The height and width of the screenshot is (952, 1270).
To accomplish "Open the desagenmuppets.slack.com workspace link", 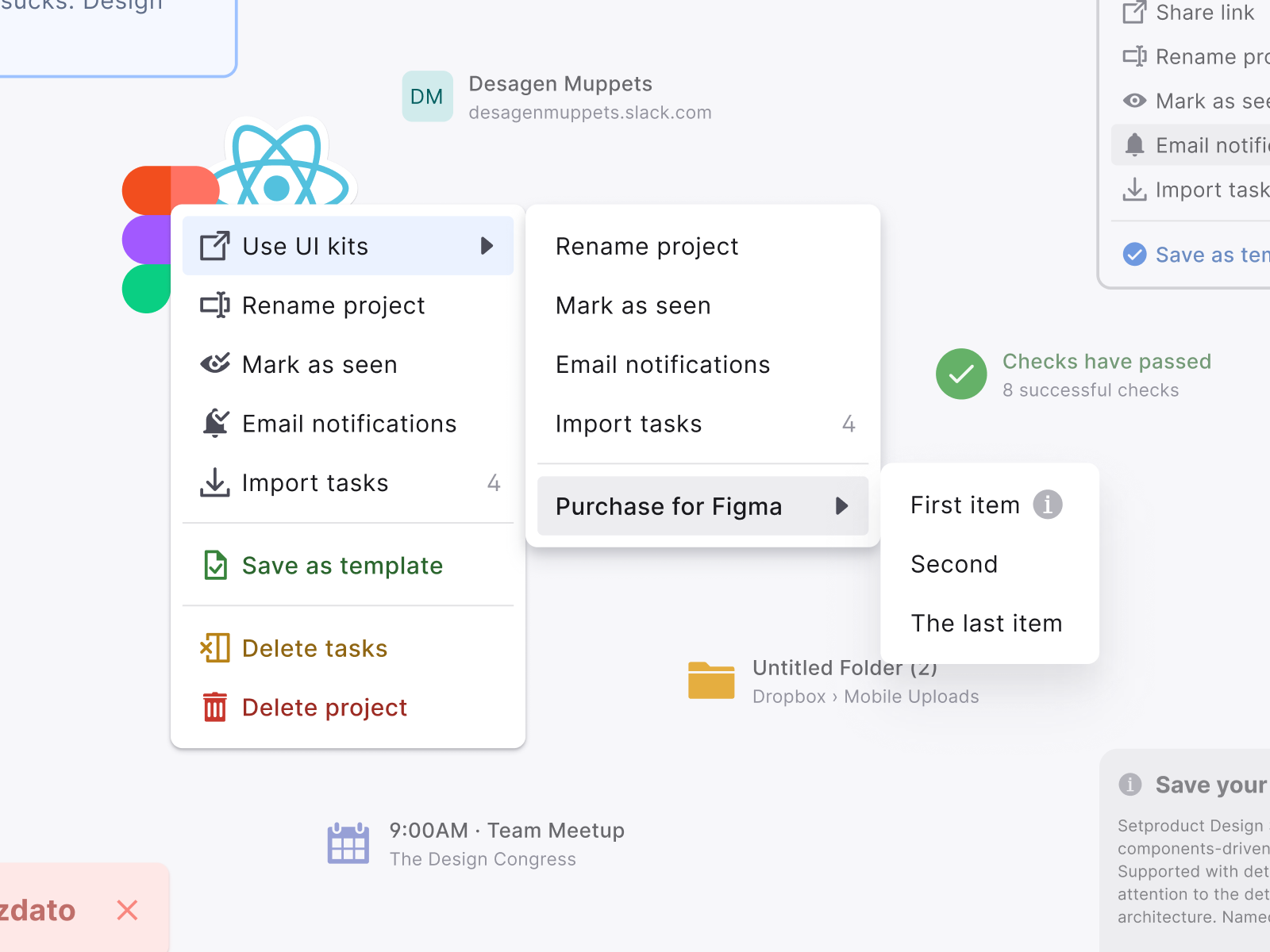I will (x=590, y=112).
